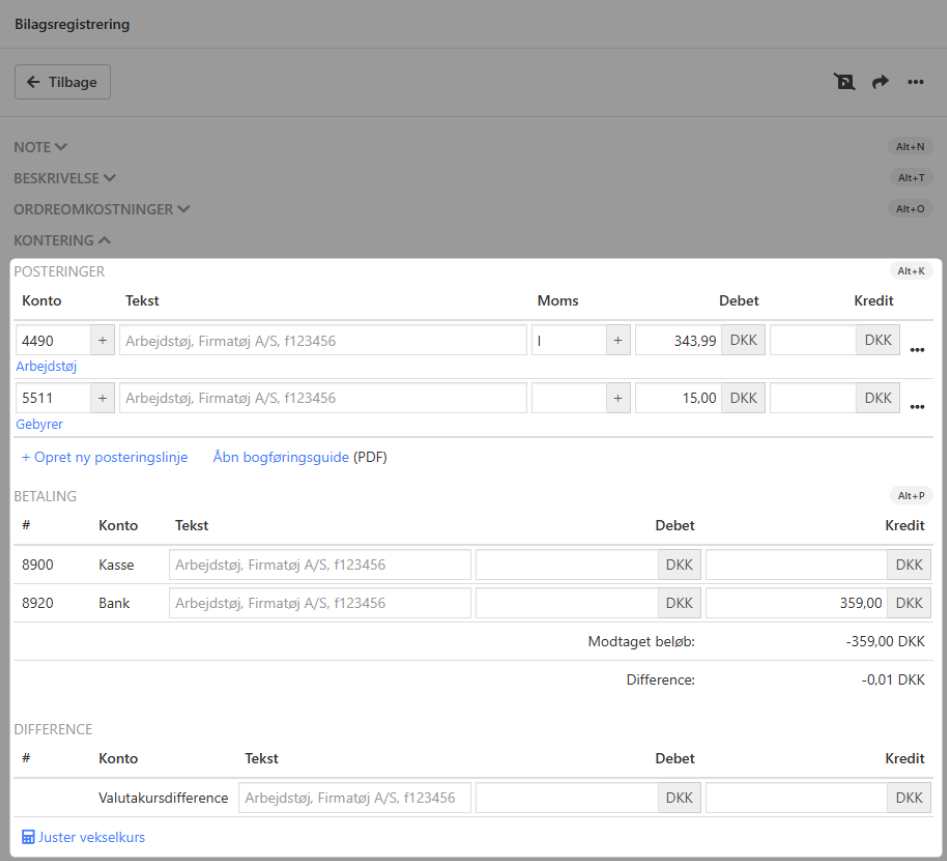Open the Åbn bogføringsguide PDF link

[x=281, y=457]
